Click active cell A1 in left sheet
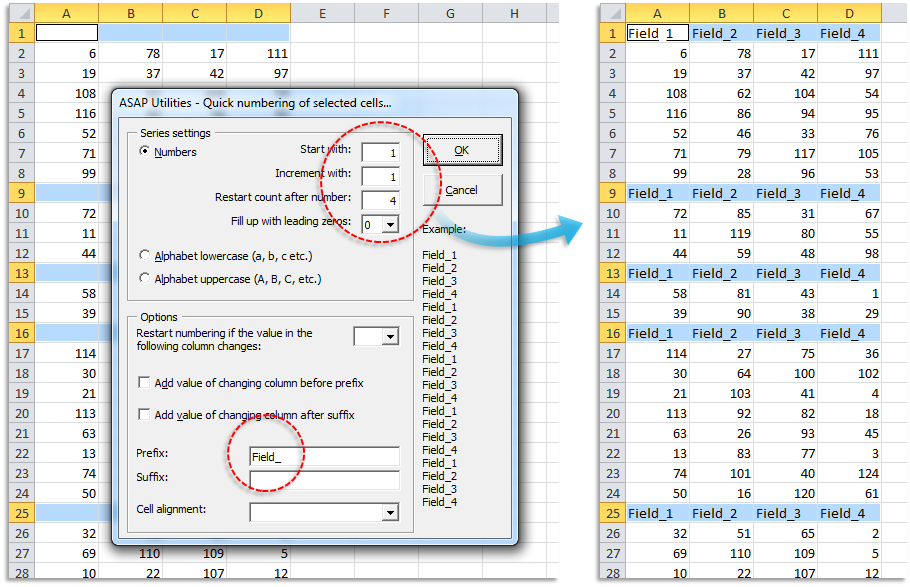Screen dimensions: 910x587 (67, 33)
